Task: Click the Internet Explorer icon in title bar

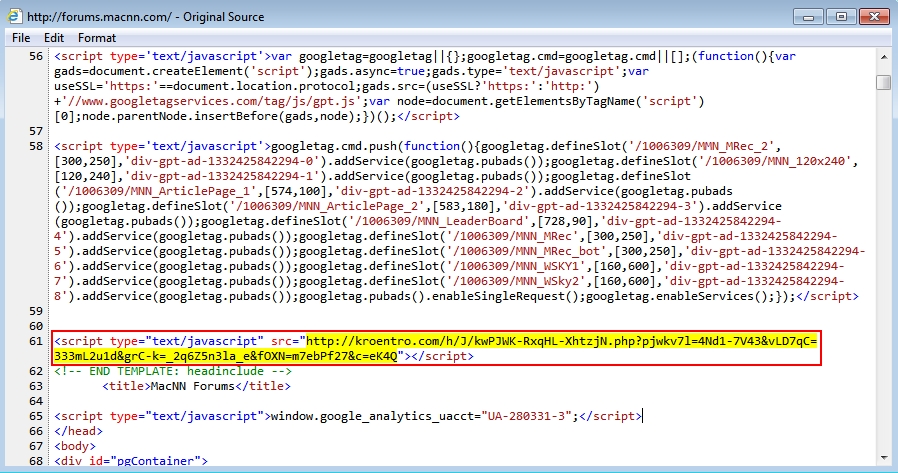Action: click(x=14, y=16)
